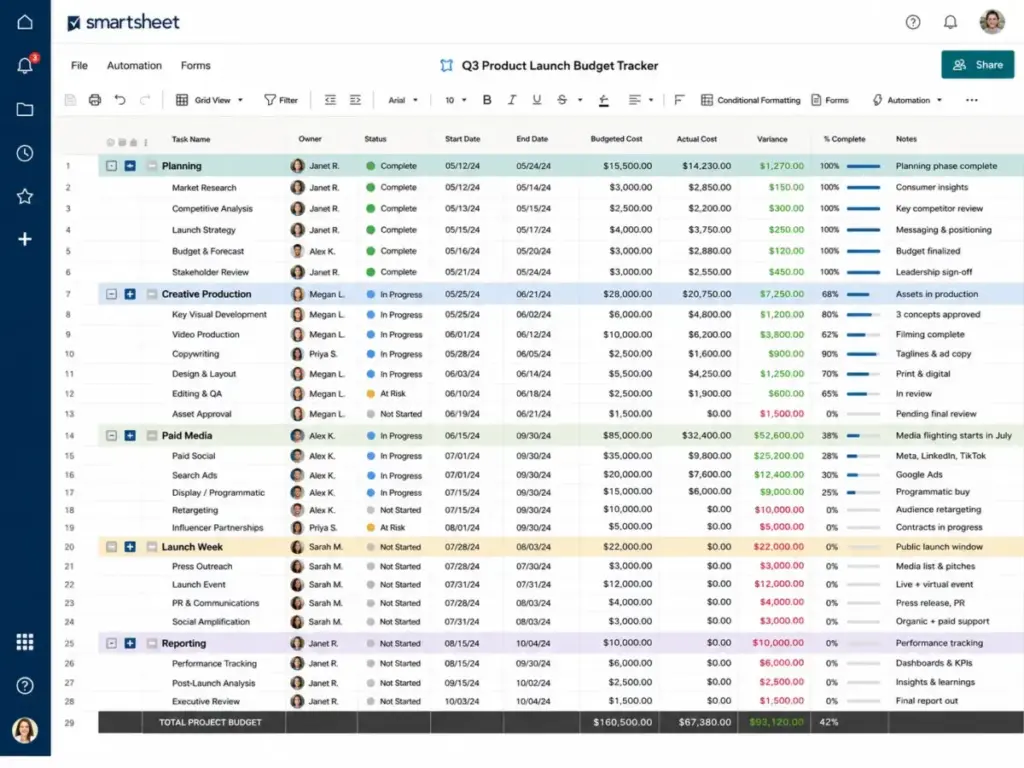Open the Arial font dropdown
This screenshot has width=1024, height=768.
pos(403,100)
